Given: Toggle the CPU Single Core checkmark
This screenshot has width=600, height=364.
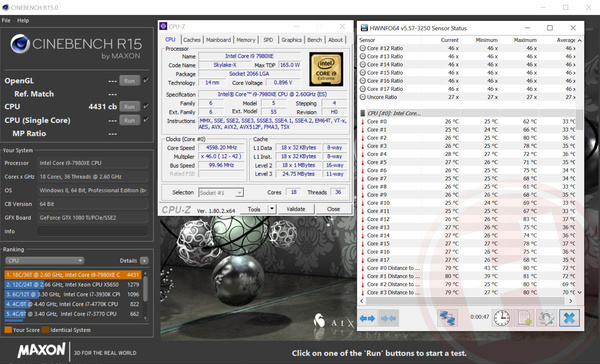Looking at the screenshot, I should tap(146, 120).
